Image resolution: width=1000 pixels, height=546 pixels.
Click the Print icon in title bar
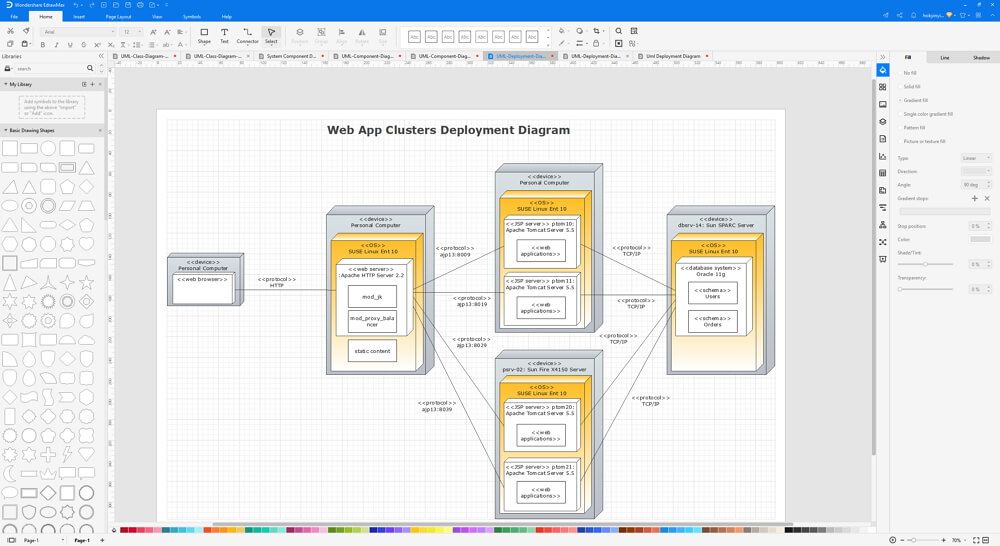(x=140, y=5)
